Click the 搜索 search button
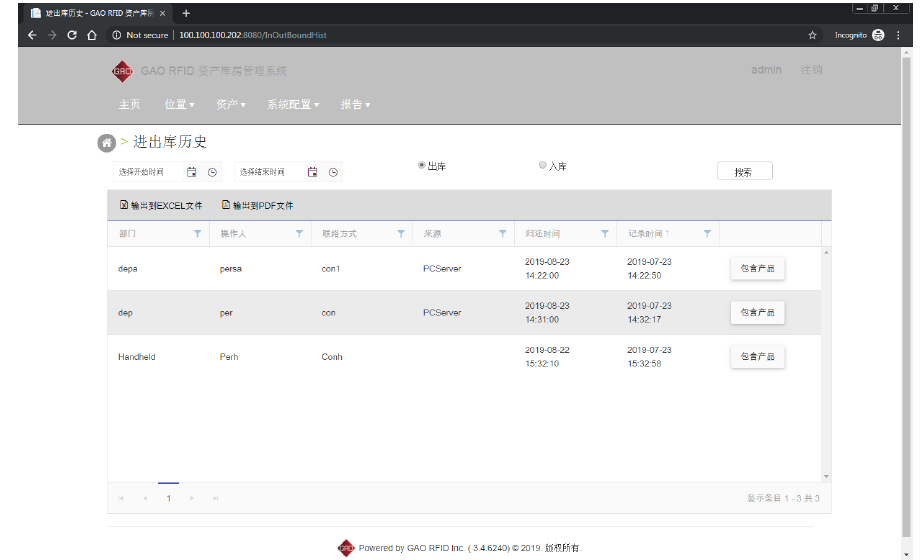The width and height of the screenshot is (921, 560). pos(744,171)
